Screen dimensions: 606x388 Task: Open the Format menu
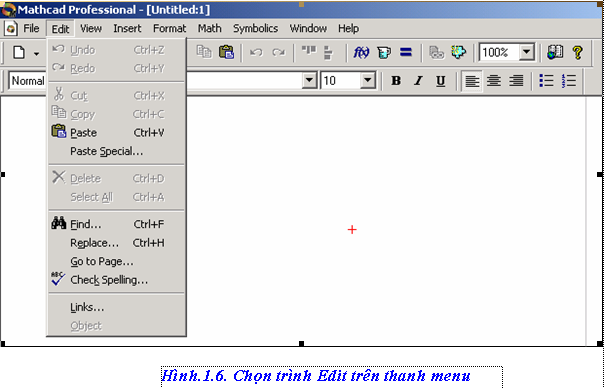click(x=169, y=29)
